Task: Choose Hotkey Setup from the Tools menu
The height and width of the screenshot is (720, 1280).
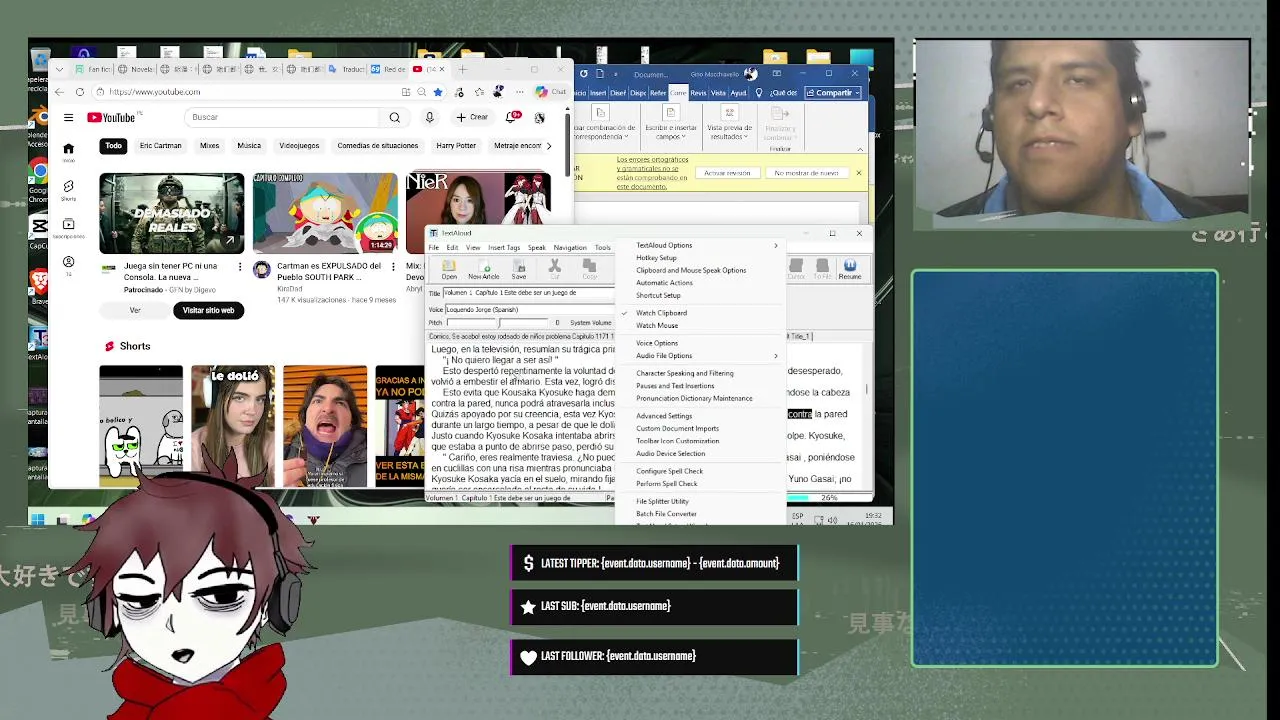Action: (656, 258)
